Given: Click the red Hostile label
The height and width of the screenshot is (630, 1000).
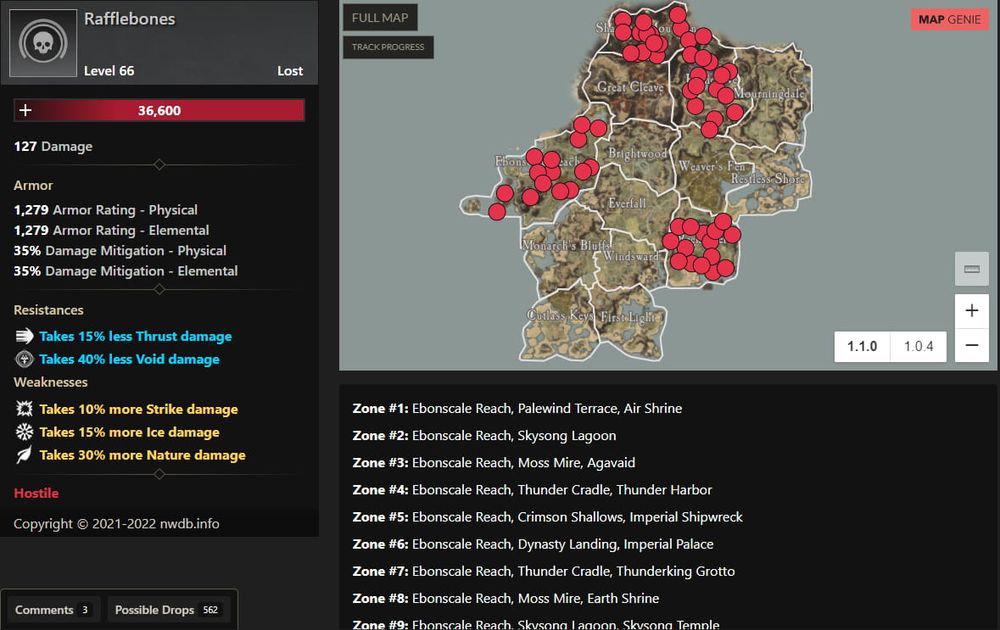Looking at the screenshot, I should (x=36, y=493).
